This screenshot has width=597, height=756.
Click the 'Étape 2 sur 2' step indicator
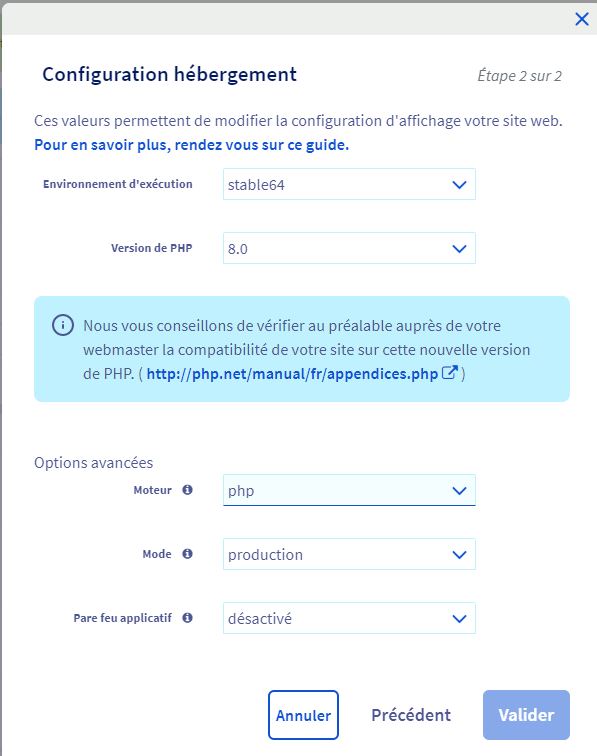click(519, 76)
